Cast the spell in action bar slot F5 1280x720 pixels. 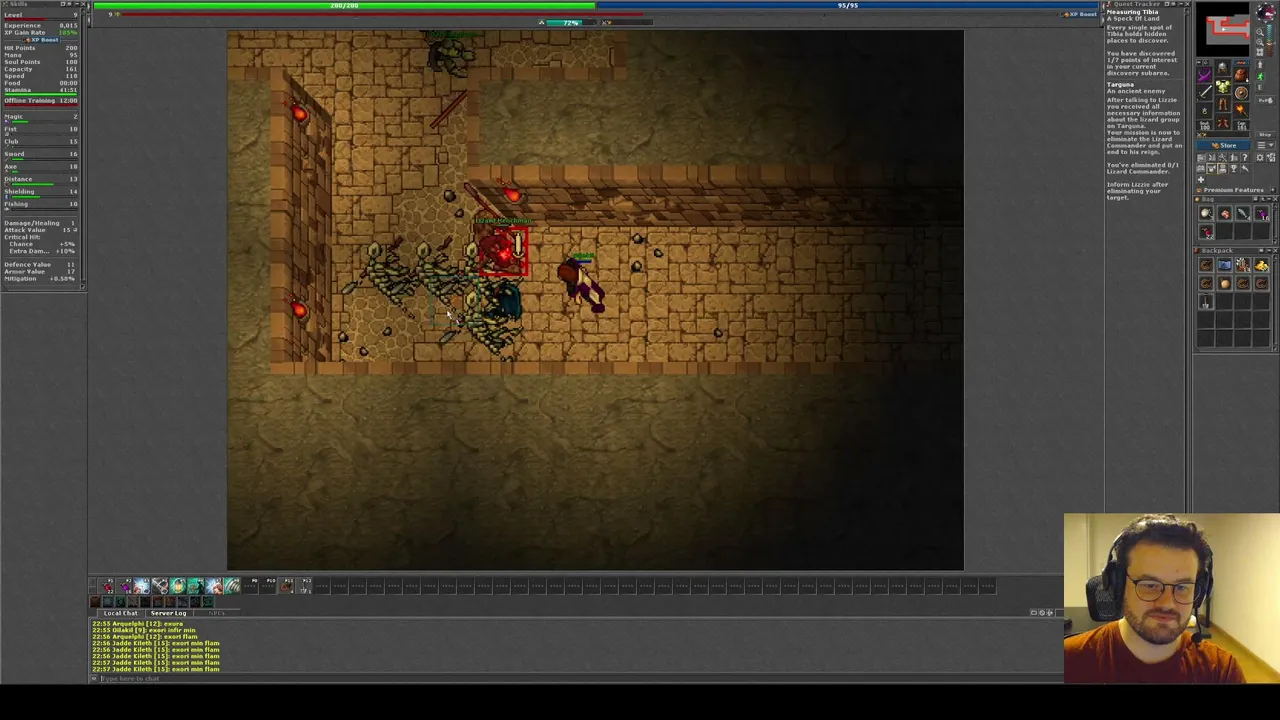point(177,586)
